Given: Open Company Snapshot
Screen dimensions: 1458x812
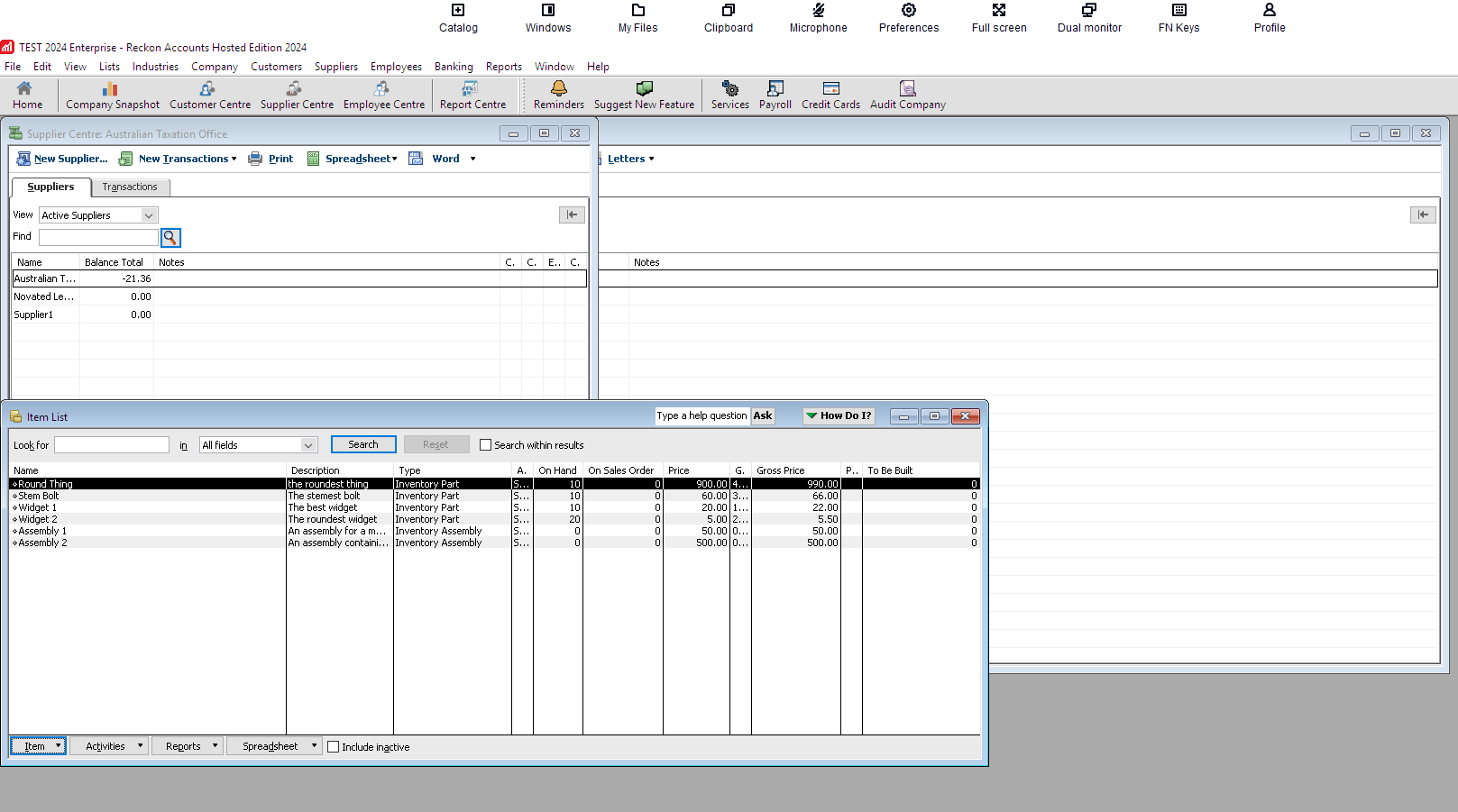Looking at the screenshot, I should point(112,96).
